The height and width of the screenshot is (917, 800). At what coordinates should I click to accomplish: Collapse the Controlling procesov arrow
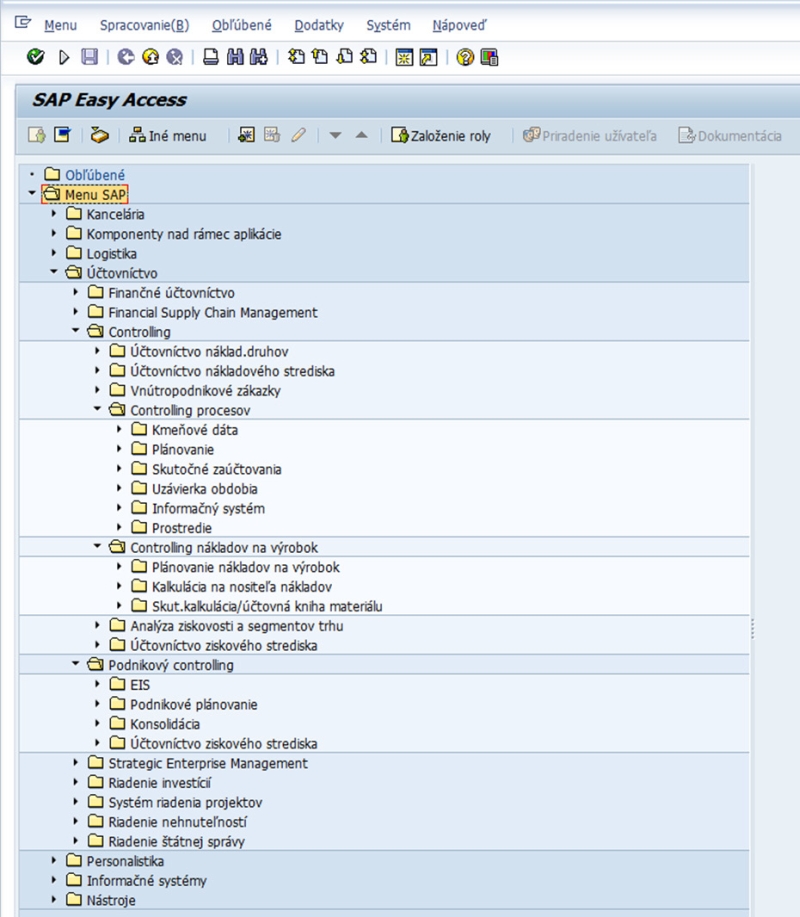click(97, 409)
